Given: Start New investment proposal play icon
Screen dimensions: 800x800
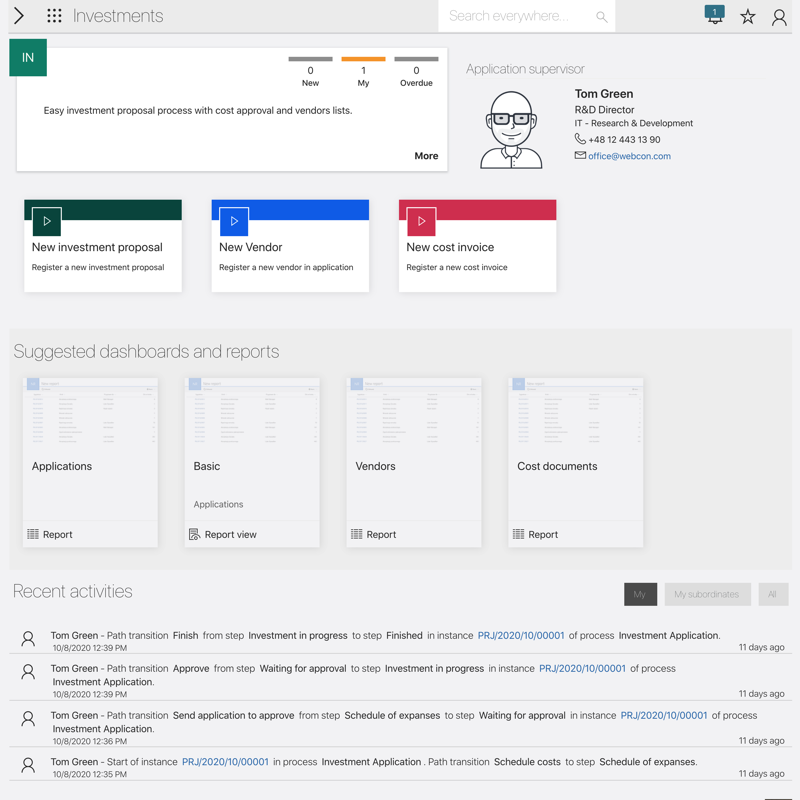Looking at the screenshot, I should (47, 221).
